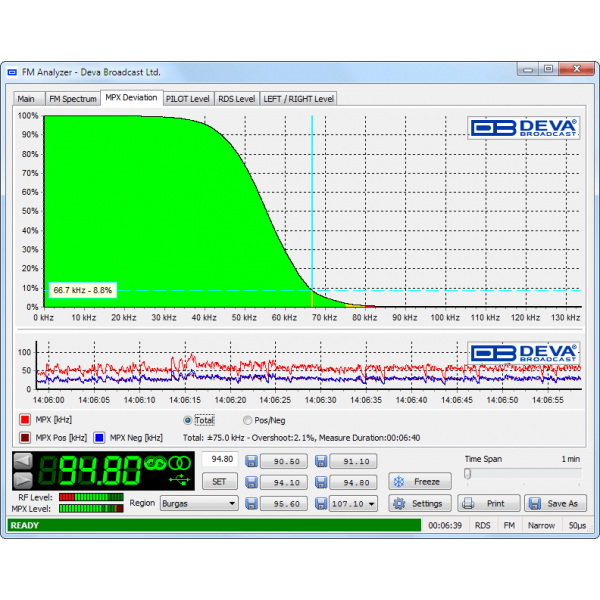
Task: Save preset using disk icon beside 95.60
Action: 251,504
